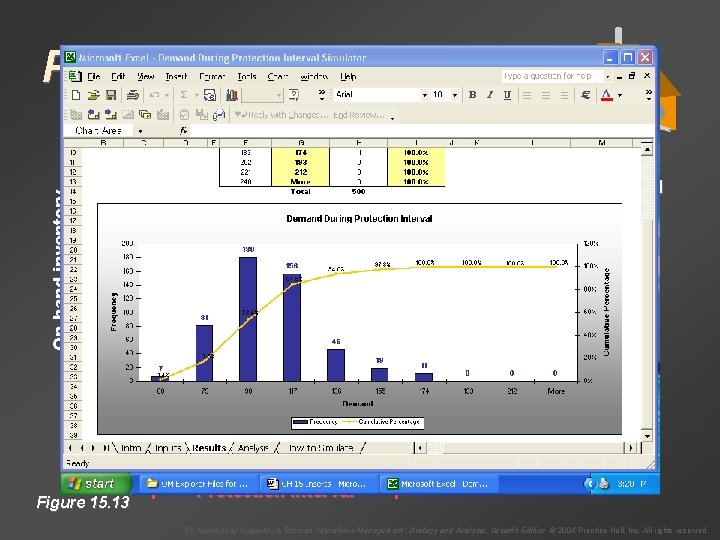Click the Chart Area name box

[99, 131]
